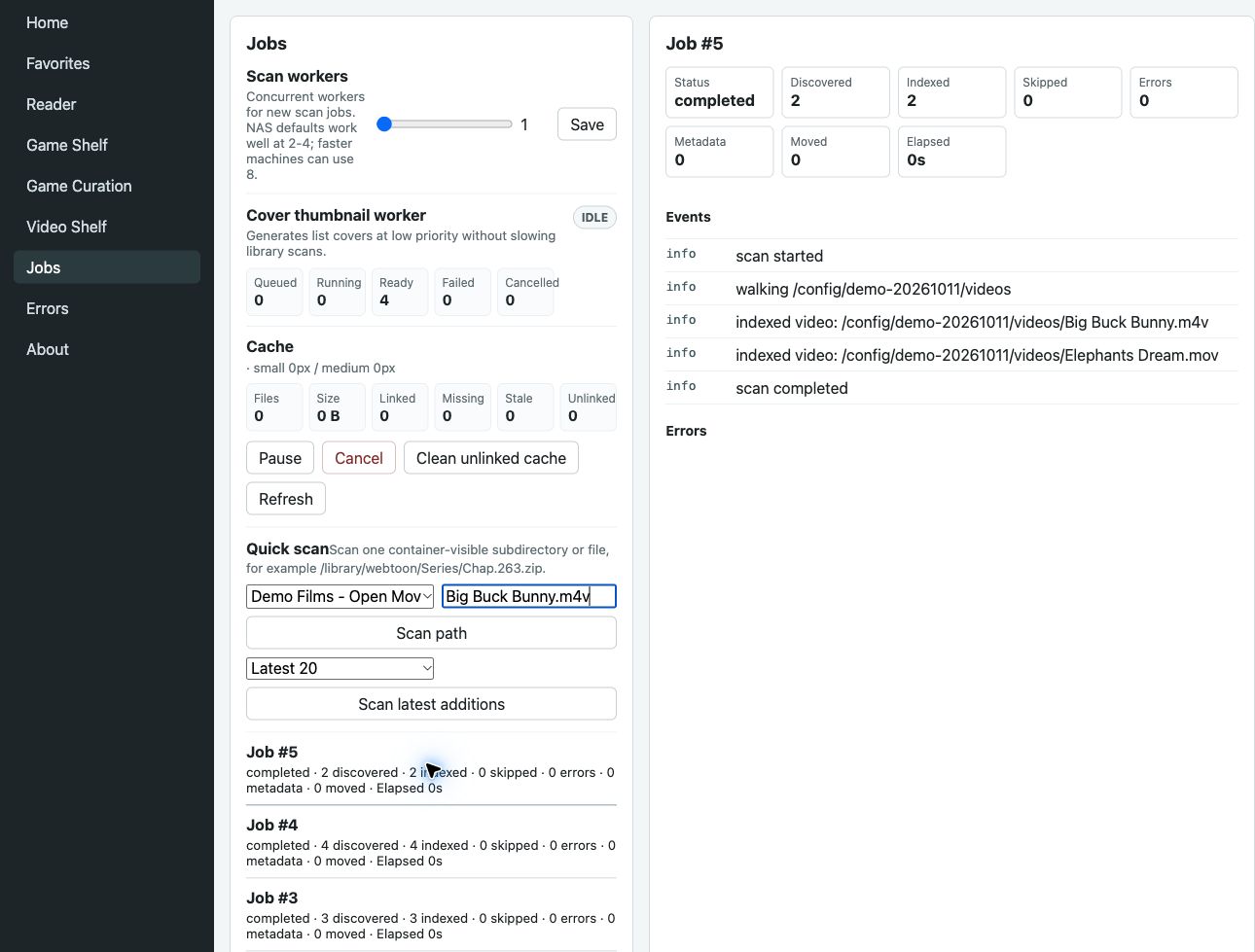1255x952 pixels.
Task: Go to Favorites in sidebar
Action: (107, 63)
